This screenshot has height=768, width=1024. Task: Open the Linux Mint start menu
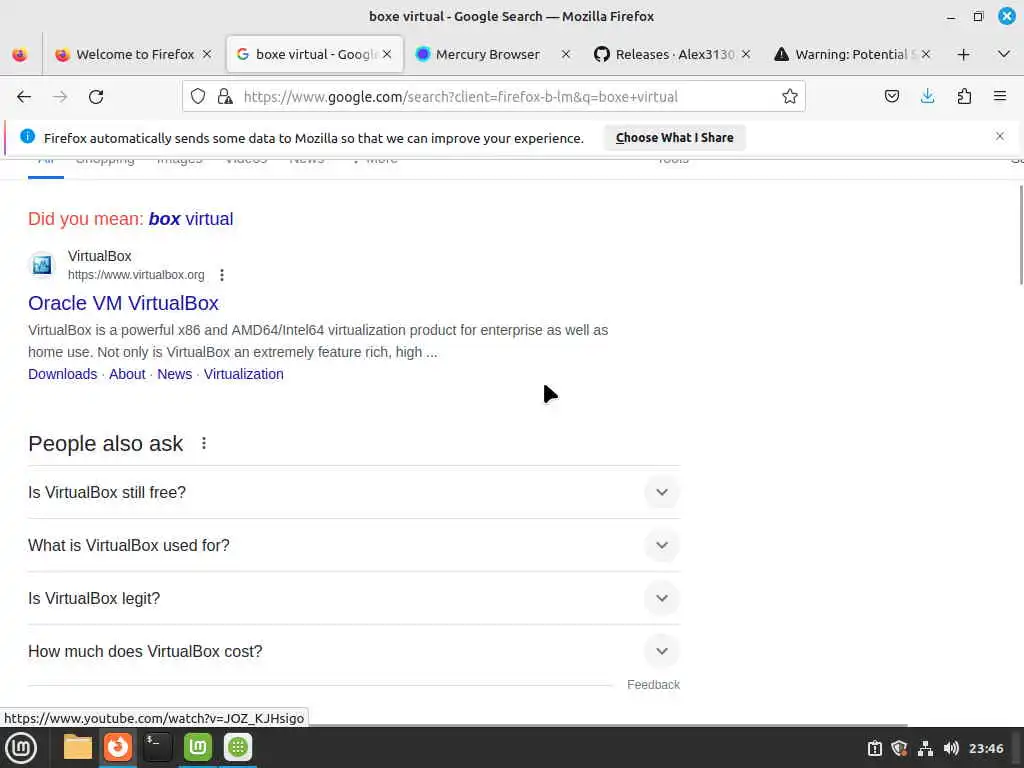(21, 748)
